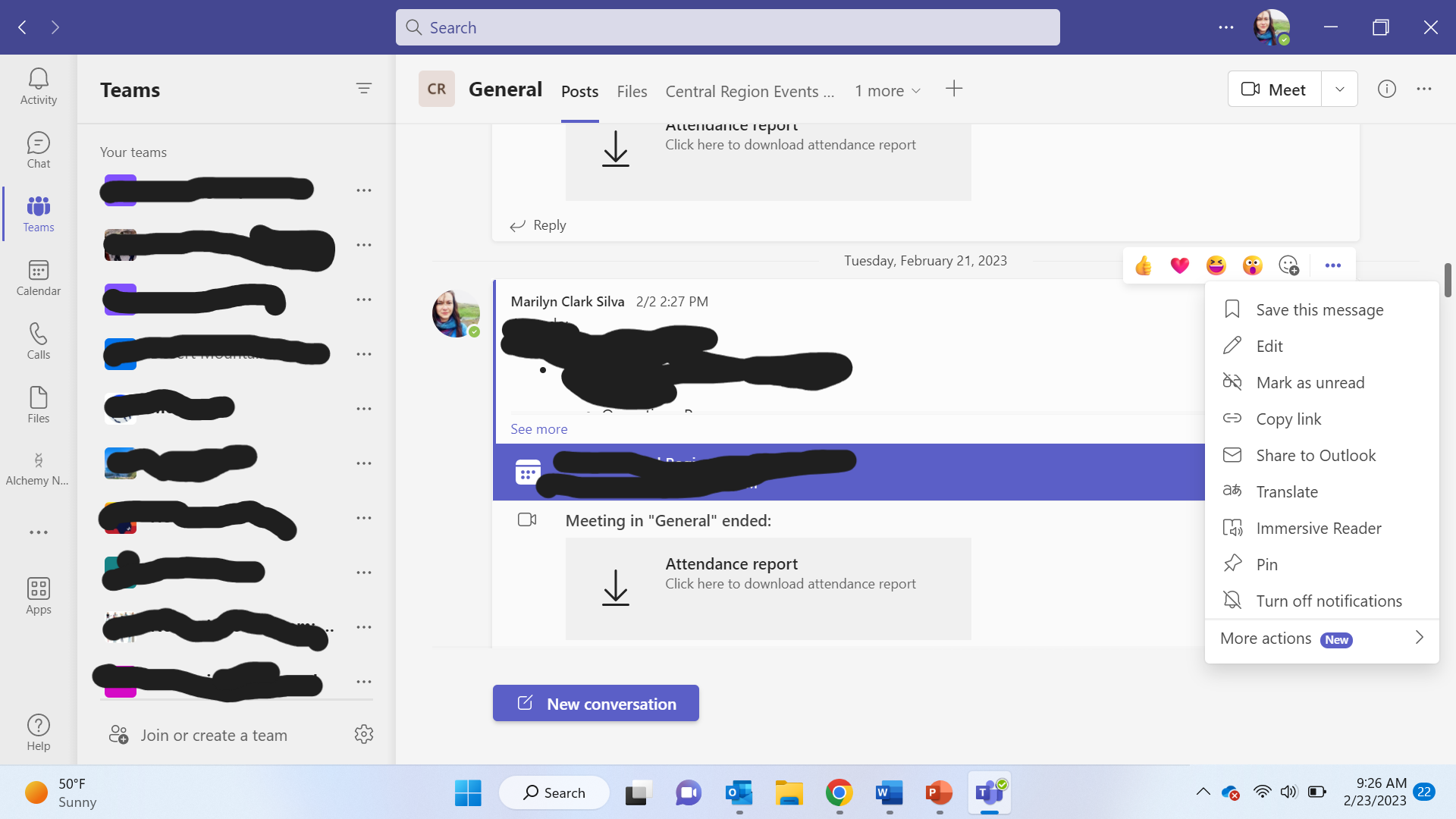
Task: Switch to the Files tab
Action: click(x=632, y=92)
